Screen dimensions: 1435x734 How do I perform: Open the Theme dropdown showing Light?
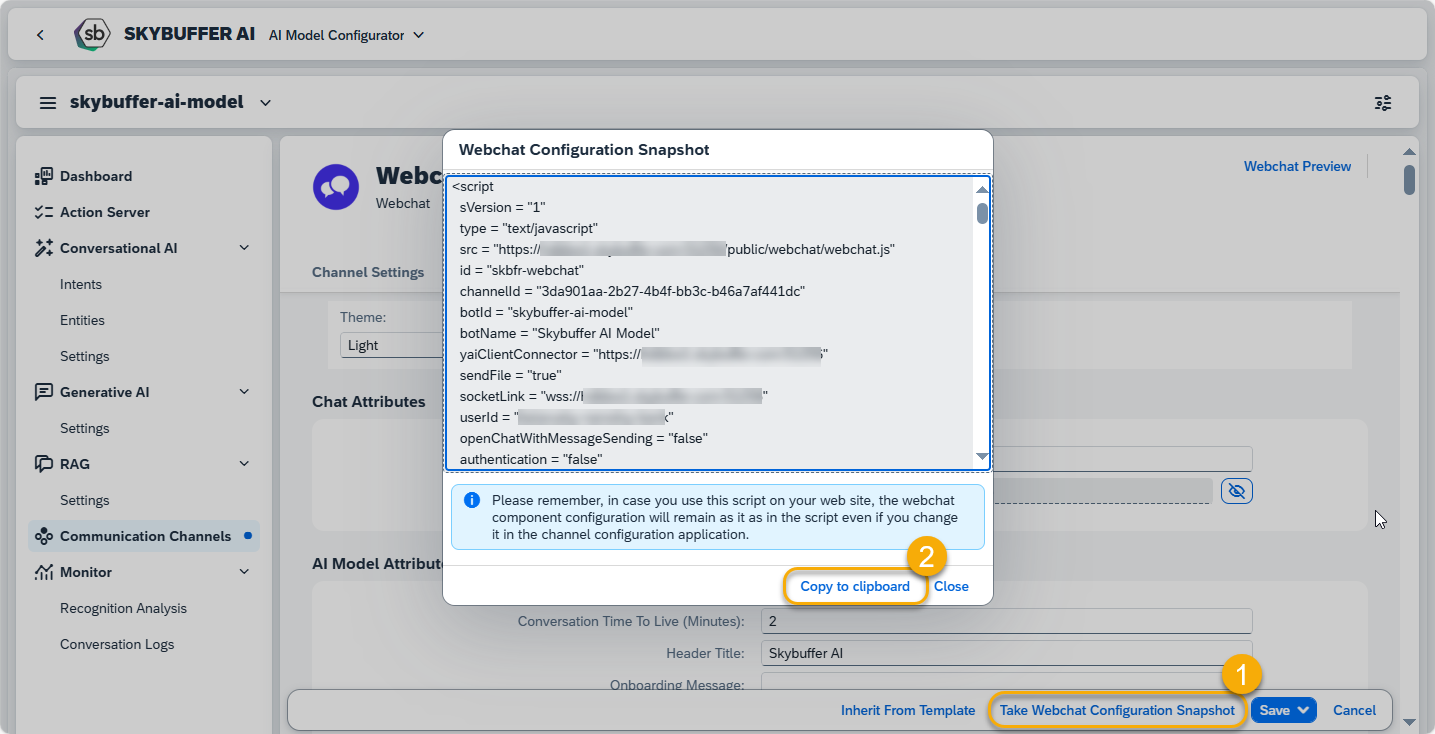coord(391,345)
